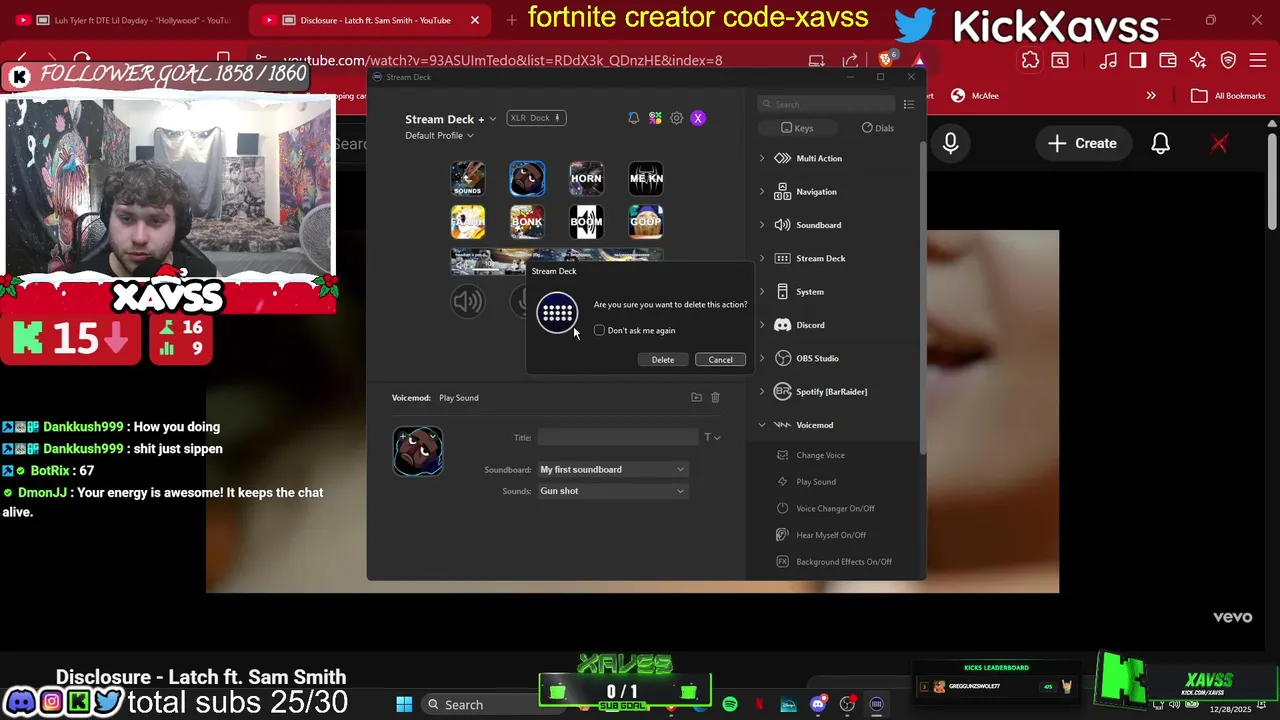Open Stream Deck settings gear

677,118
